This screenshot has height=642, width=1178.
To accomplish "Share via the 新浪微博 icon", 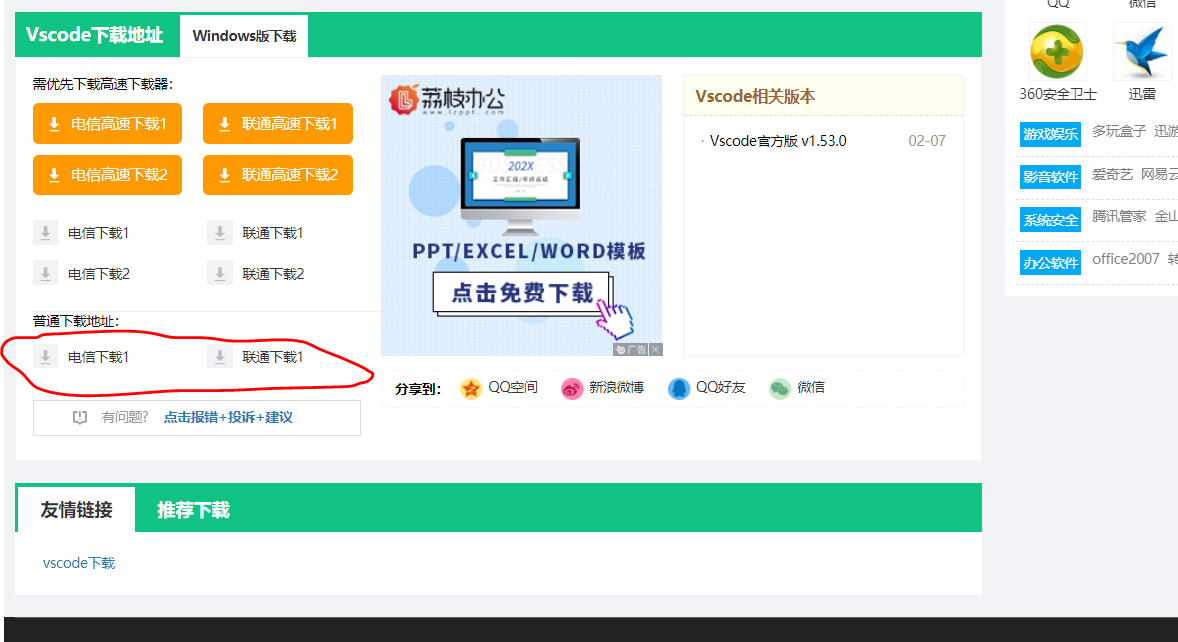I will pos(572,388).
